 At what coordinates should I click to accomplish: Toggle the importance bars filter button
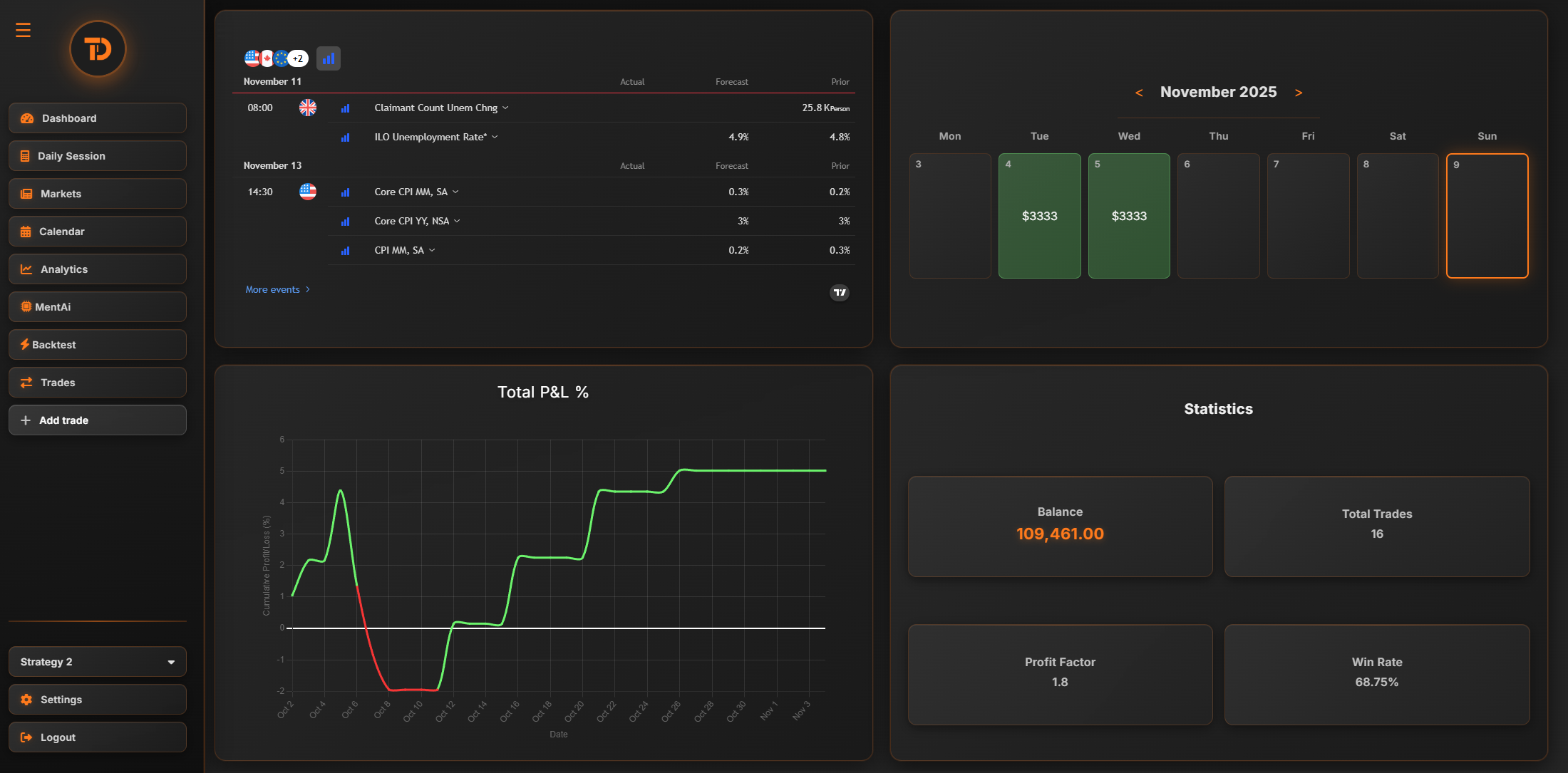coord(329,58)
